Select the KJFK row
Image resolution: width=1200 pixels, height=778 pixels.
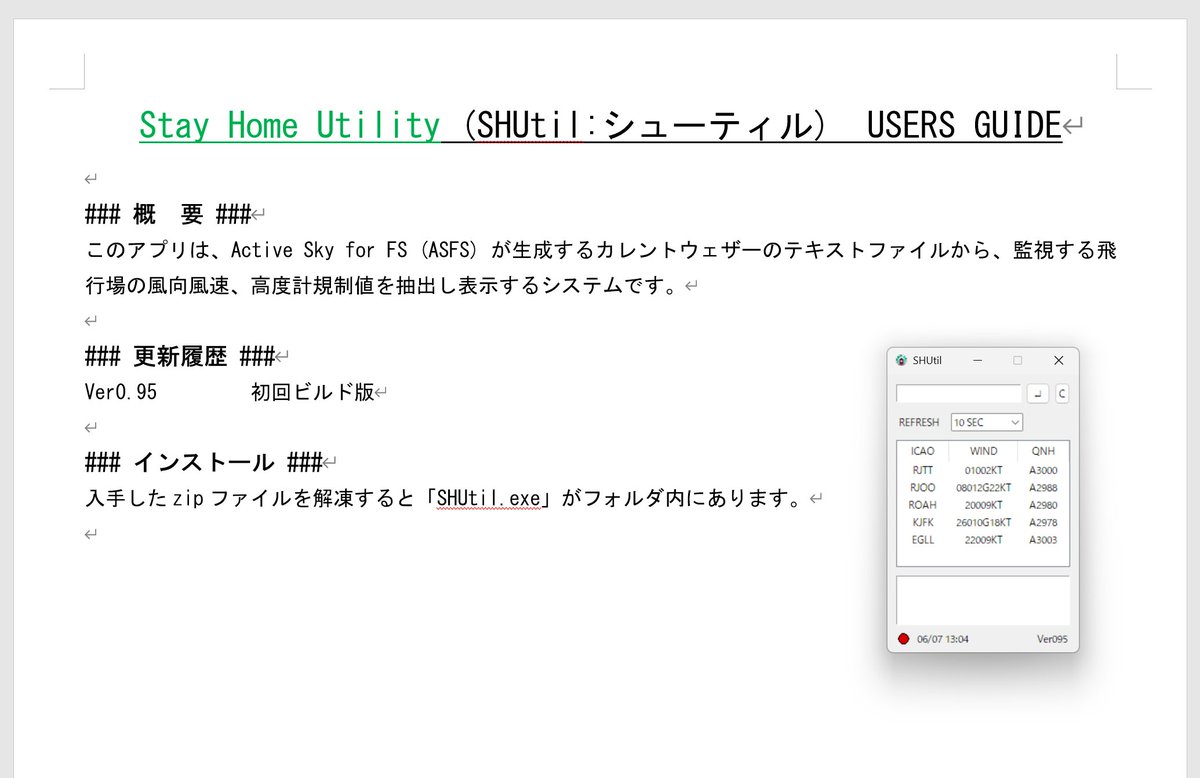tap(983, 522)
